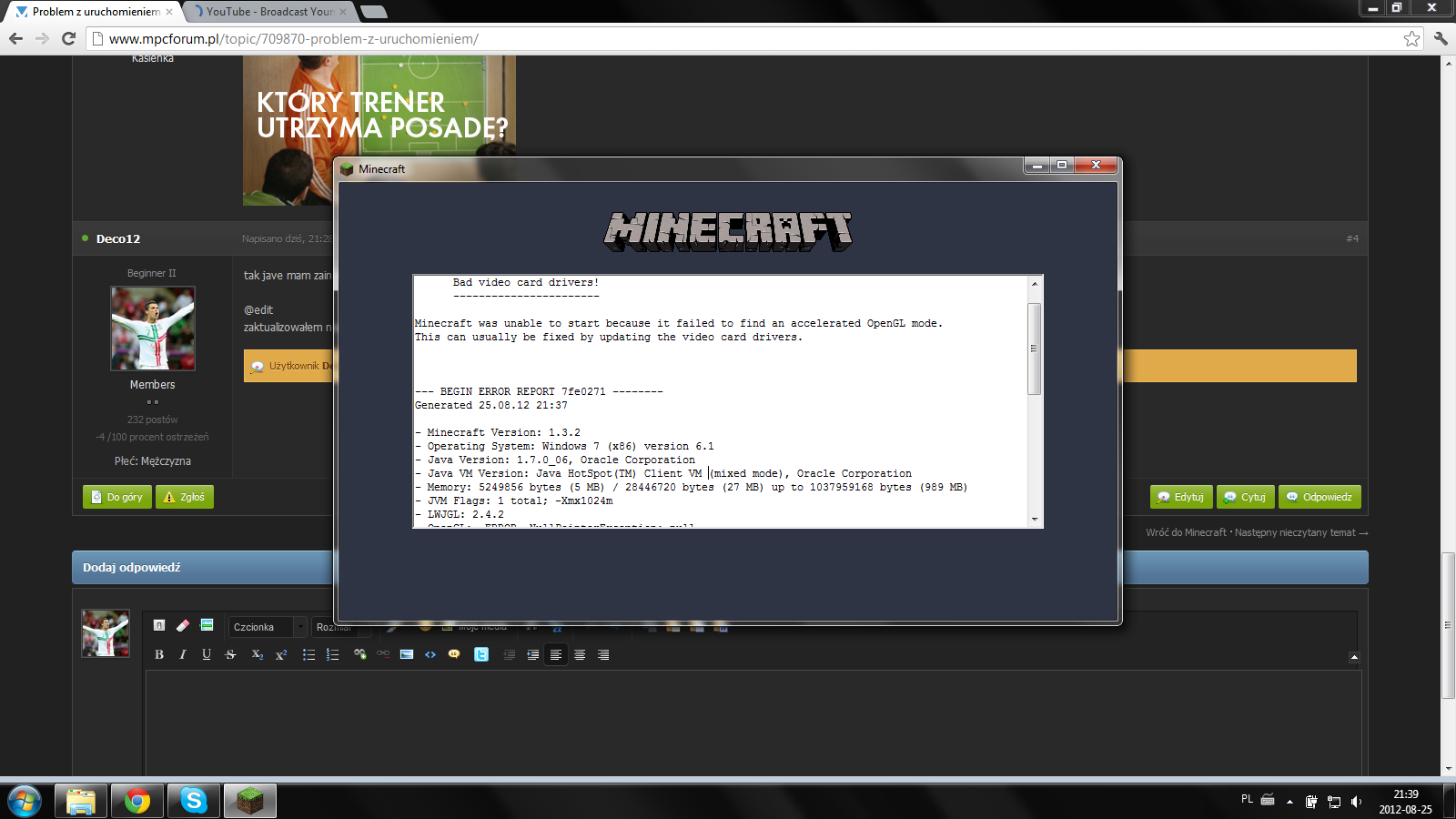1456x819 pixels.
Task: Click the insert link icon
Action: coord(359,654)
